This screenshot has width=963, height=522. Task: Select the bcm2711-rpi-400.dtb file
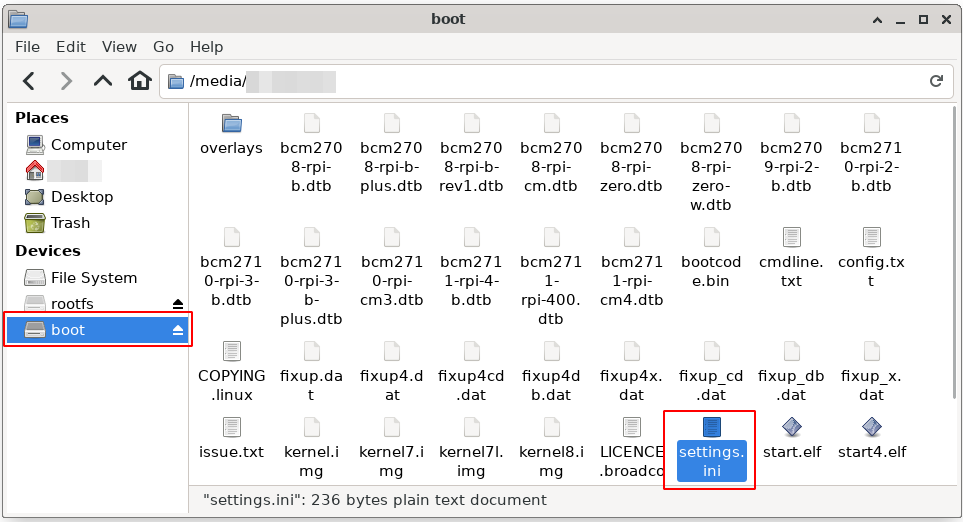(x=551, y=278)
